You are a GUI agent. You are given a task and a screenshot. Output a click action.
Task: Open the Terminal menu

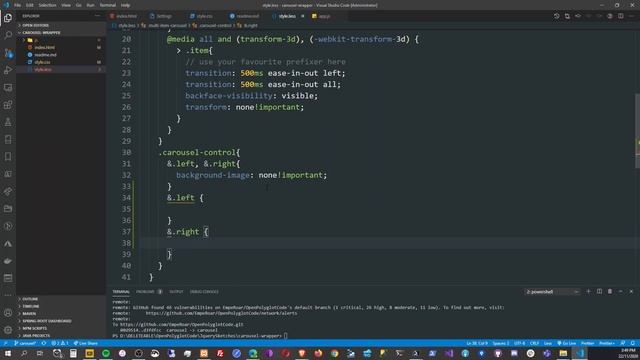pyautogui.click(x=108, y=5)
